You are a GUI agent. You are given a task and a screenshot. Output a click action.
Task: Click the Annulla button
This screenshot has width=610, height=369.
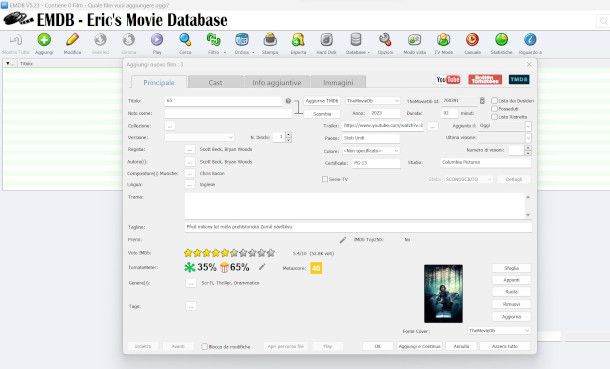(x=461, y=346)
